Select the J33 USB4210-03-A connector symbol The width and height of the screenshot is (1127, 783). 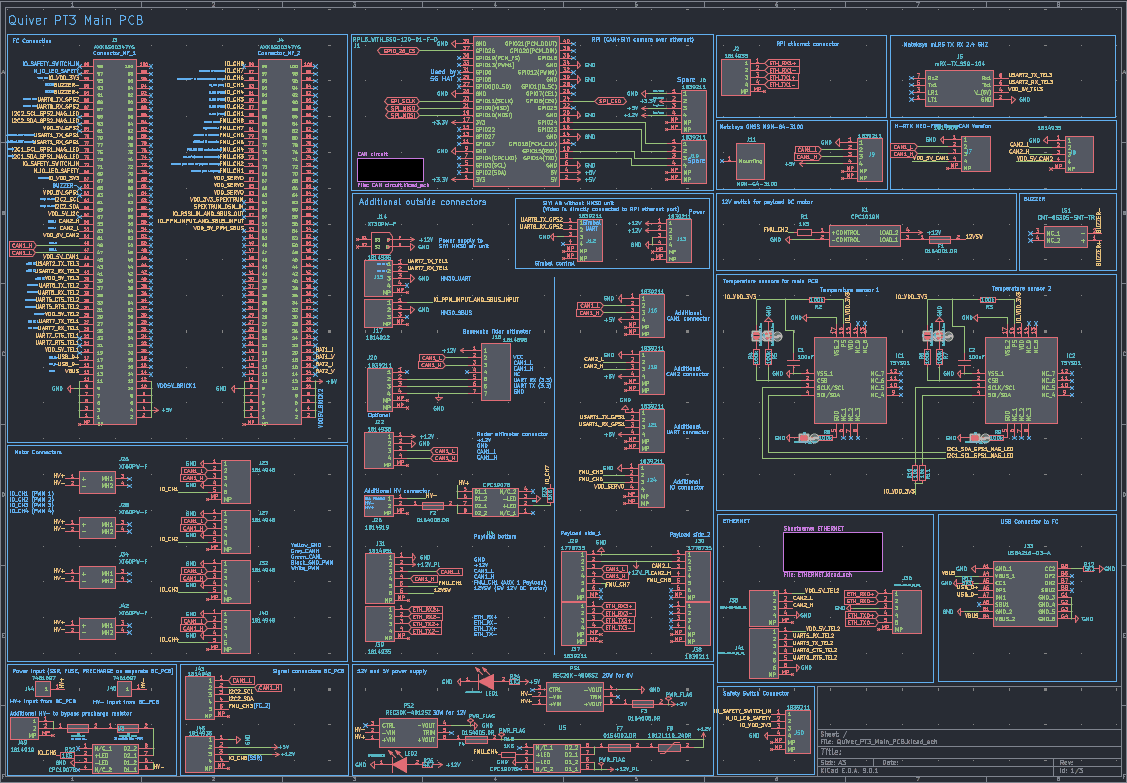click(1025, 593)
